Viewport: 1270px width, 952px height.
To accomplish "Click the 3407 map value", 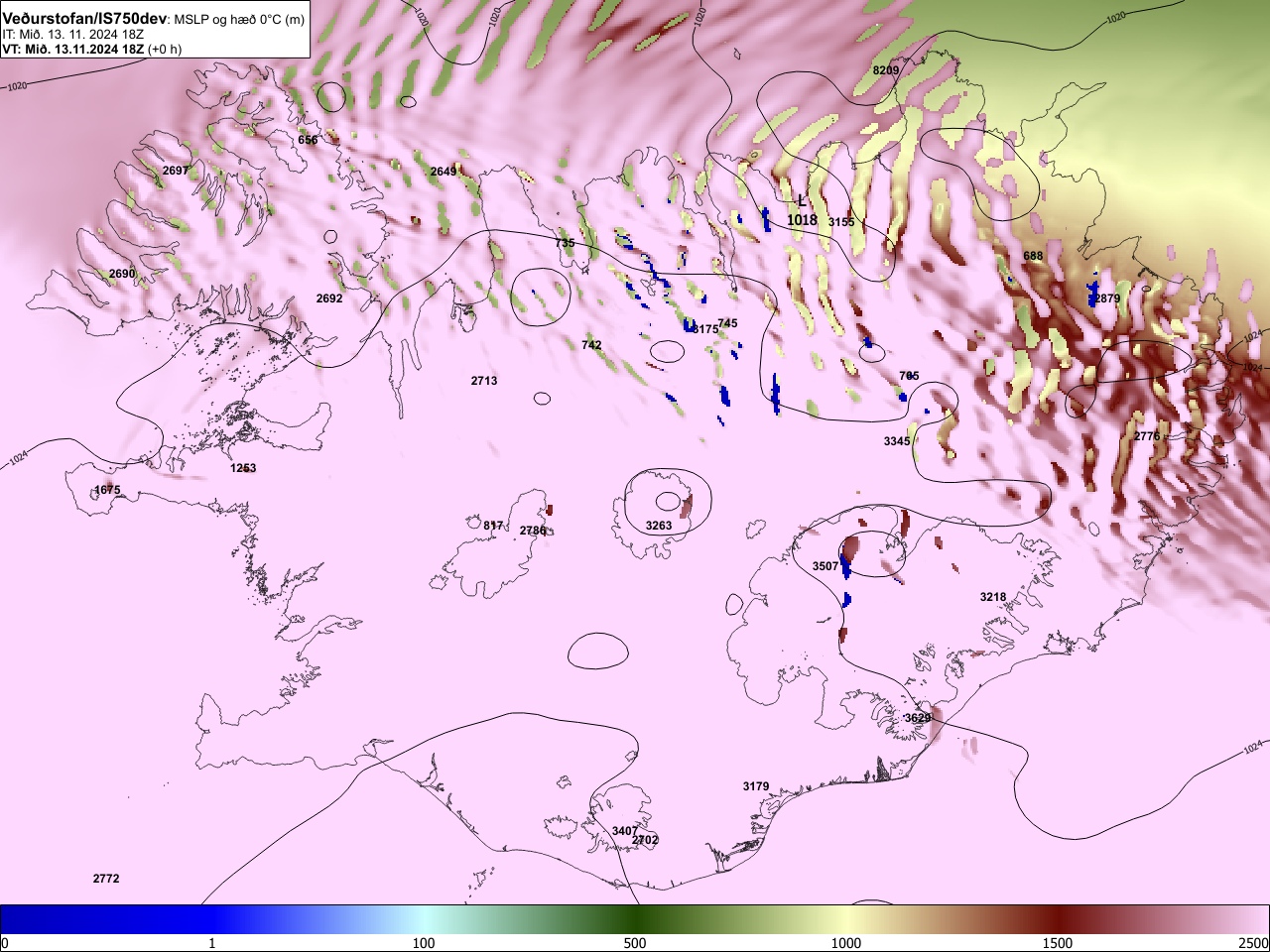I will [x=625, y=831].
